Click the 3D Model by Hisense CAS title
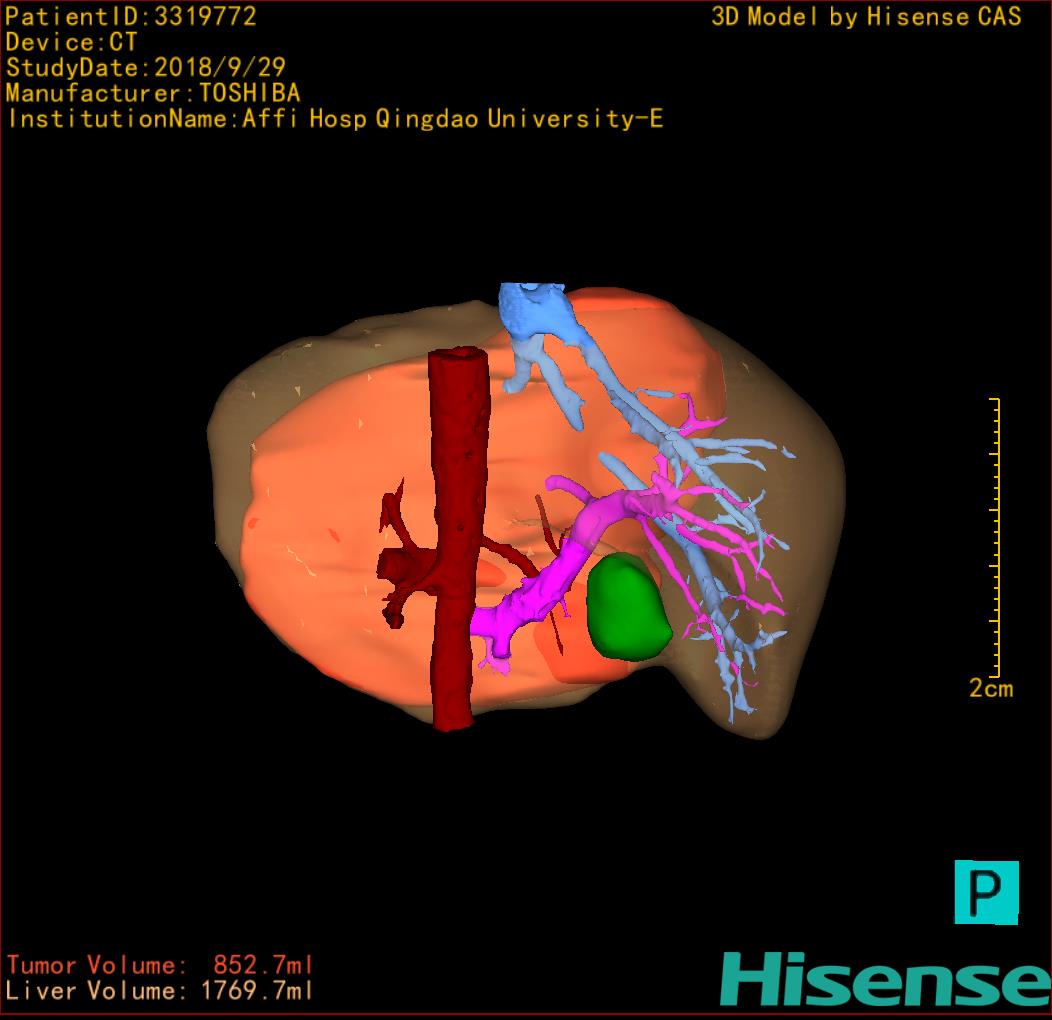Screen dimensions: 1052x1020 (x=866, y=16)
